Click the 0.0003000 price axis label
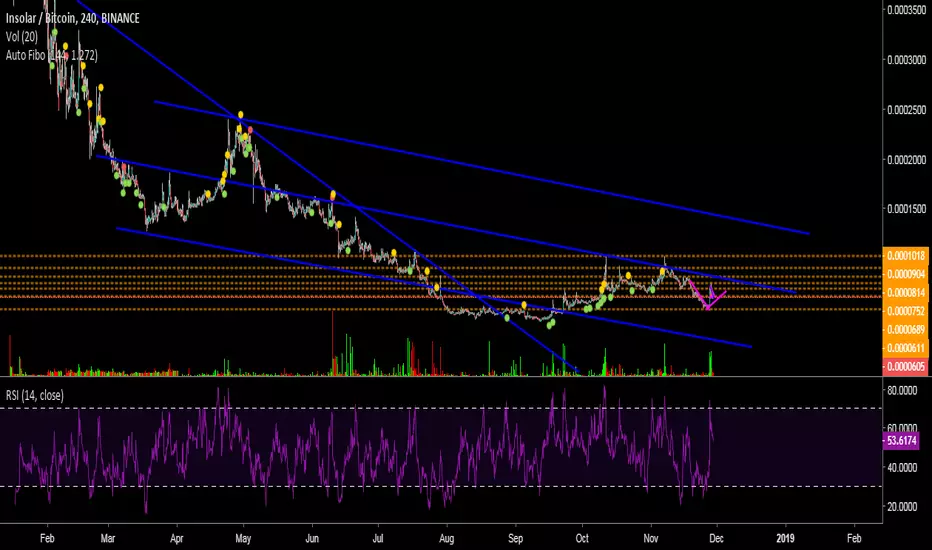The width and height of the screenshot is (932, 550). [x=906, y=60]
